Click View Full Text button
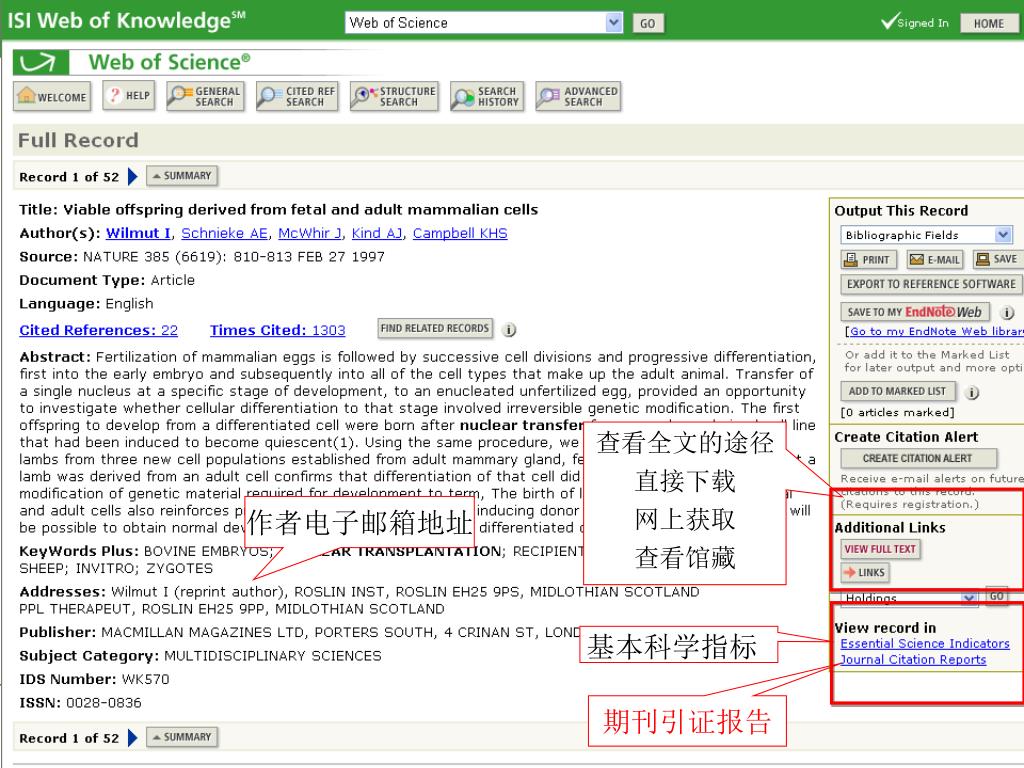 tap(880, 549)
